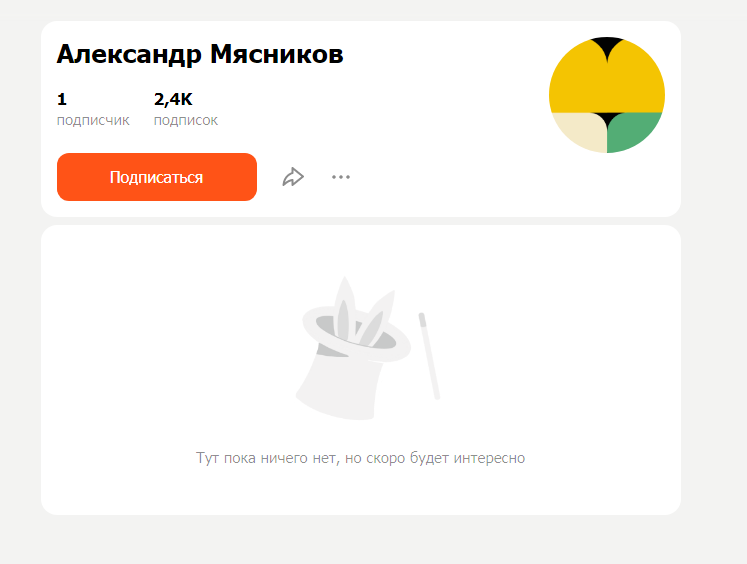Share the profile via arrow icon
The width and height of the screenshot is (747, 564).
[293, 177]
